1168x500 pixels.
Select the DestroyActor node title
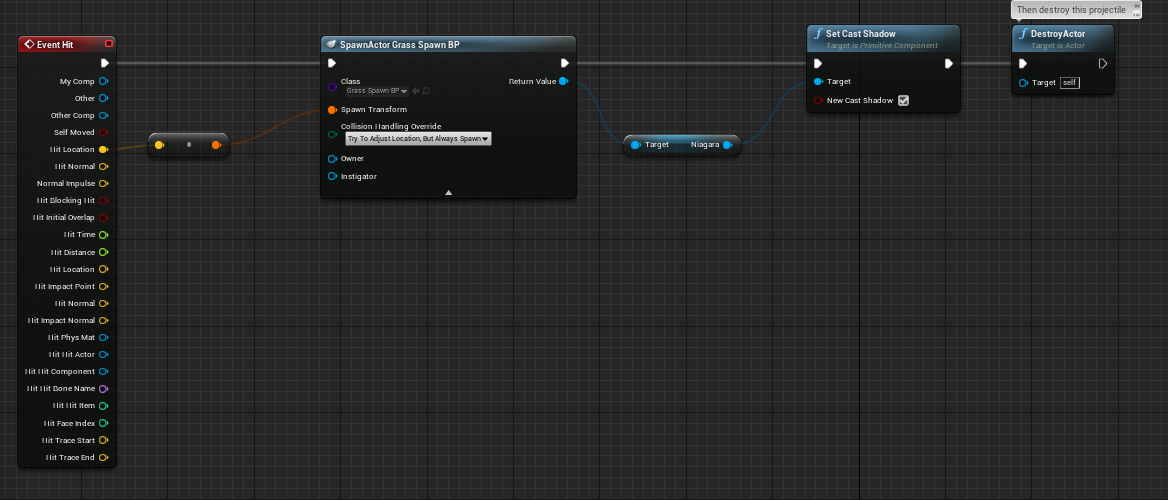pyautogui.click(x=1058, y=34)
